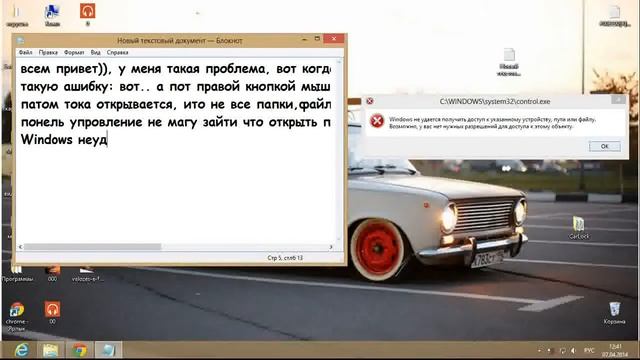Click the red error icon in control.exe dialog
640x360 pixels.
coord(376,121)
